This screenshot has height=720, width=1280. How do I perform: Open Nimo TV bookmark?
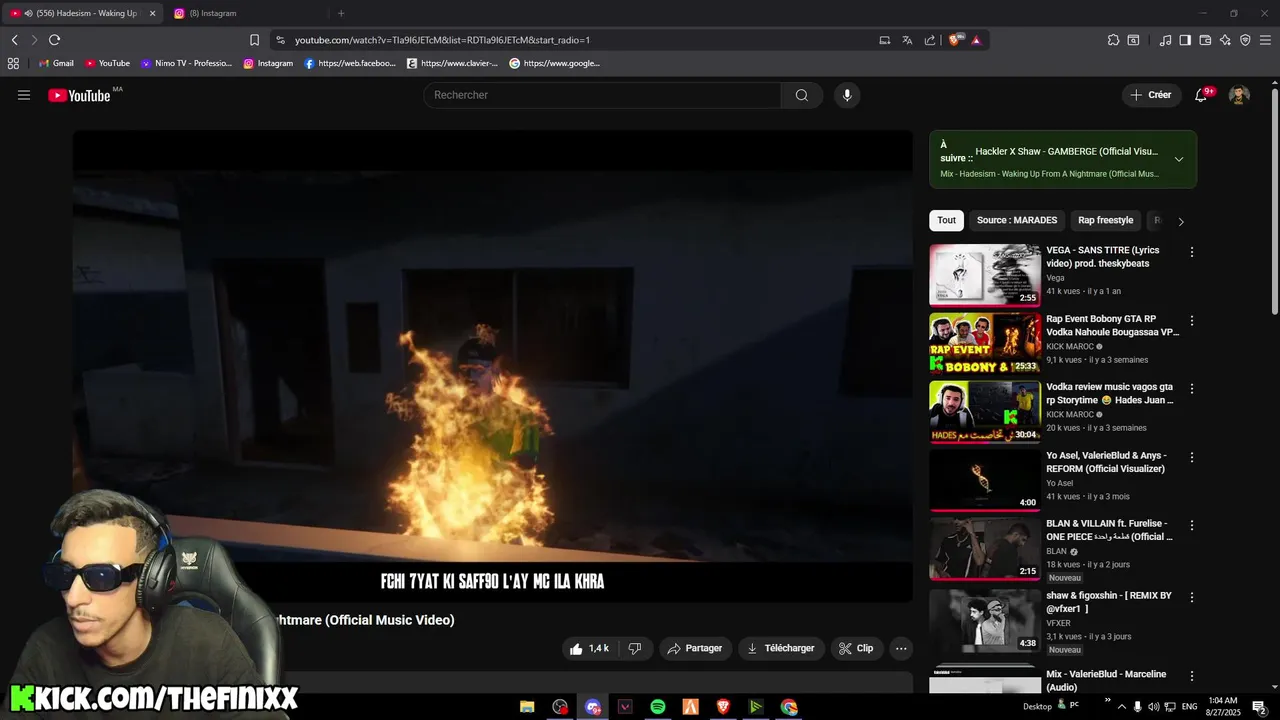[186, 63]
